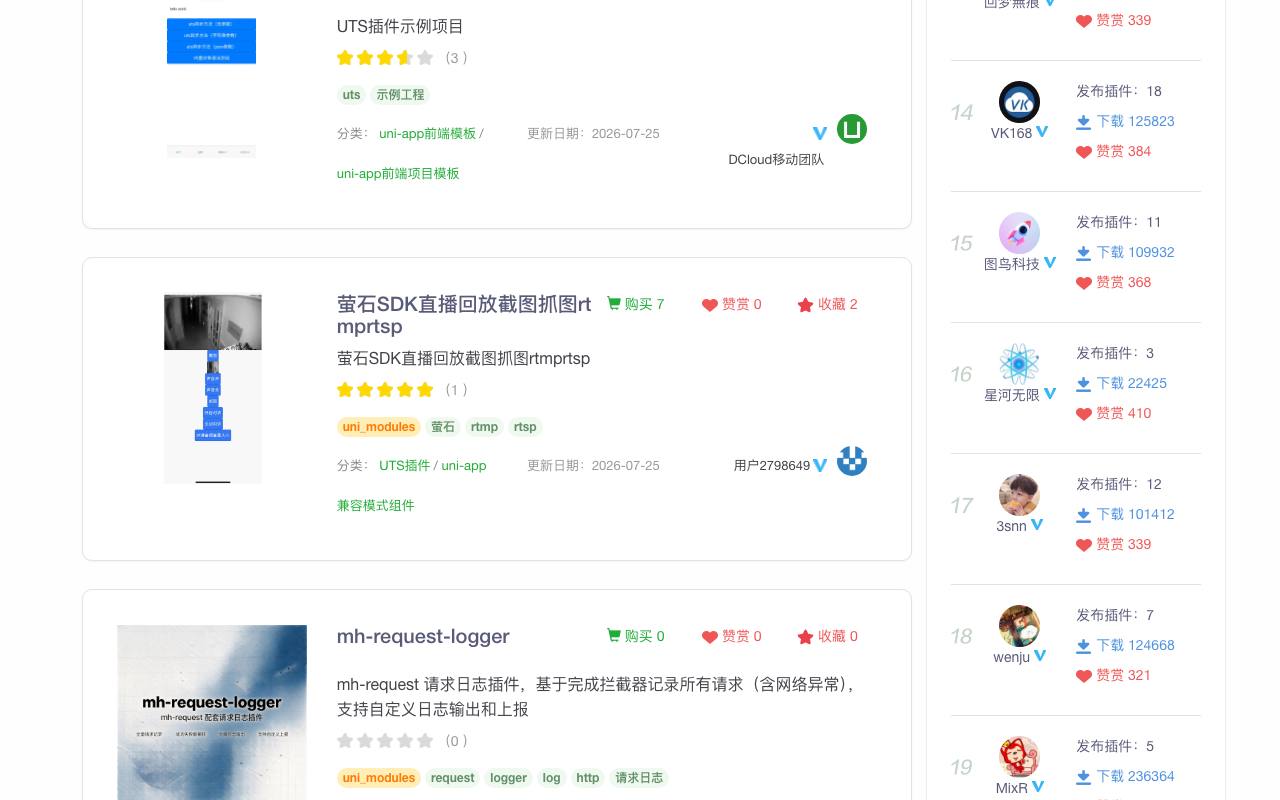Click the verified badge next to 图鸟科技

[x=1050, y=263]
